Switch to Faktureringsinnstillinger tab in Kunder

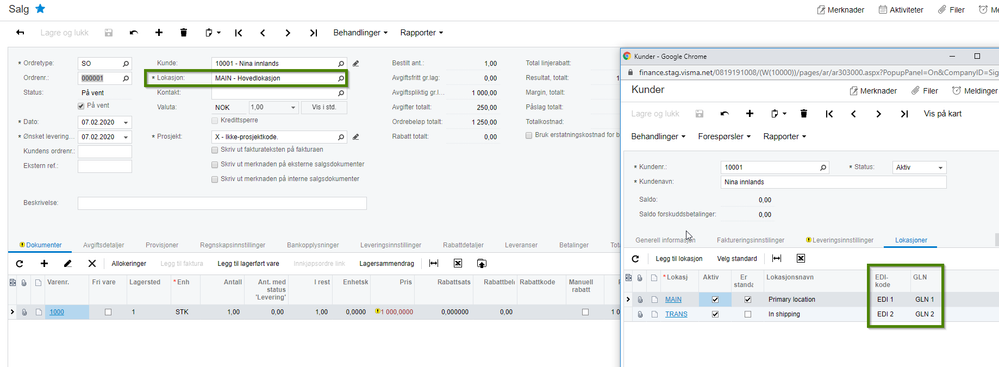(750, 240)
